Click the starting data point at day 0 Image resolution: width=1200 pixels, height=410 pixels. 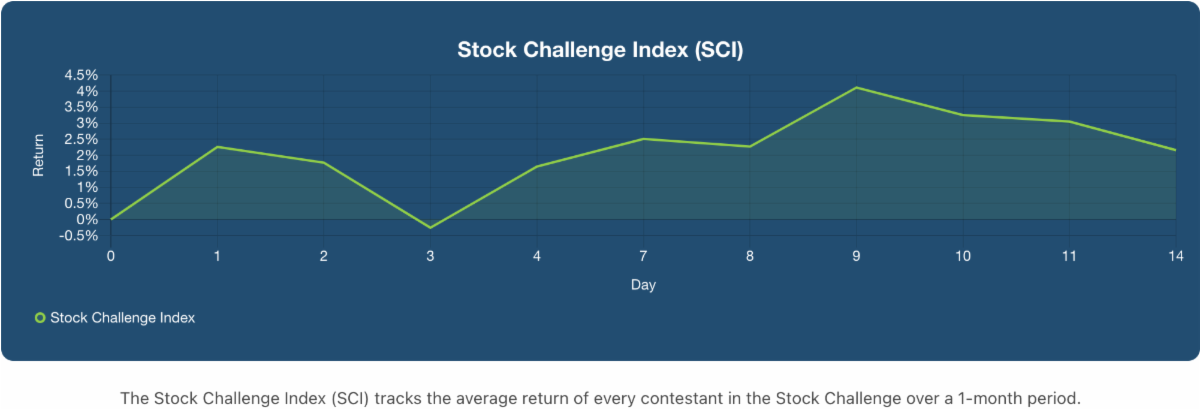pyautogui.click(x=111, y=219)
